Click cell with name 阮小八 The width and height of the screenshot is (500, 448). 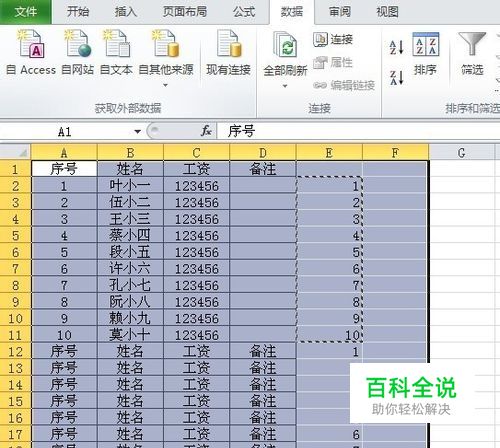pos(130,301)
